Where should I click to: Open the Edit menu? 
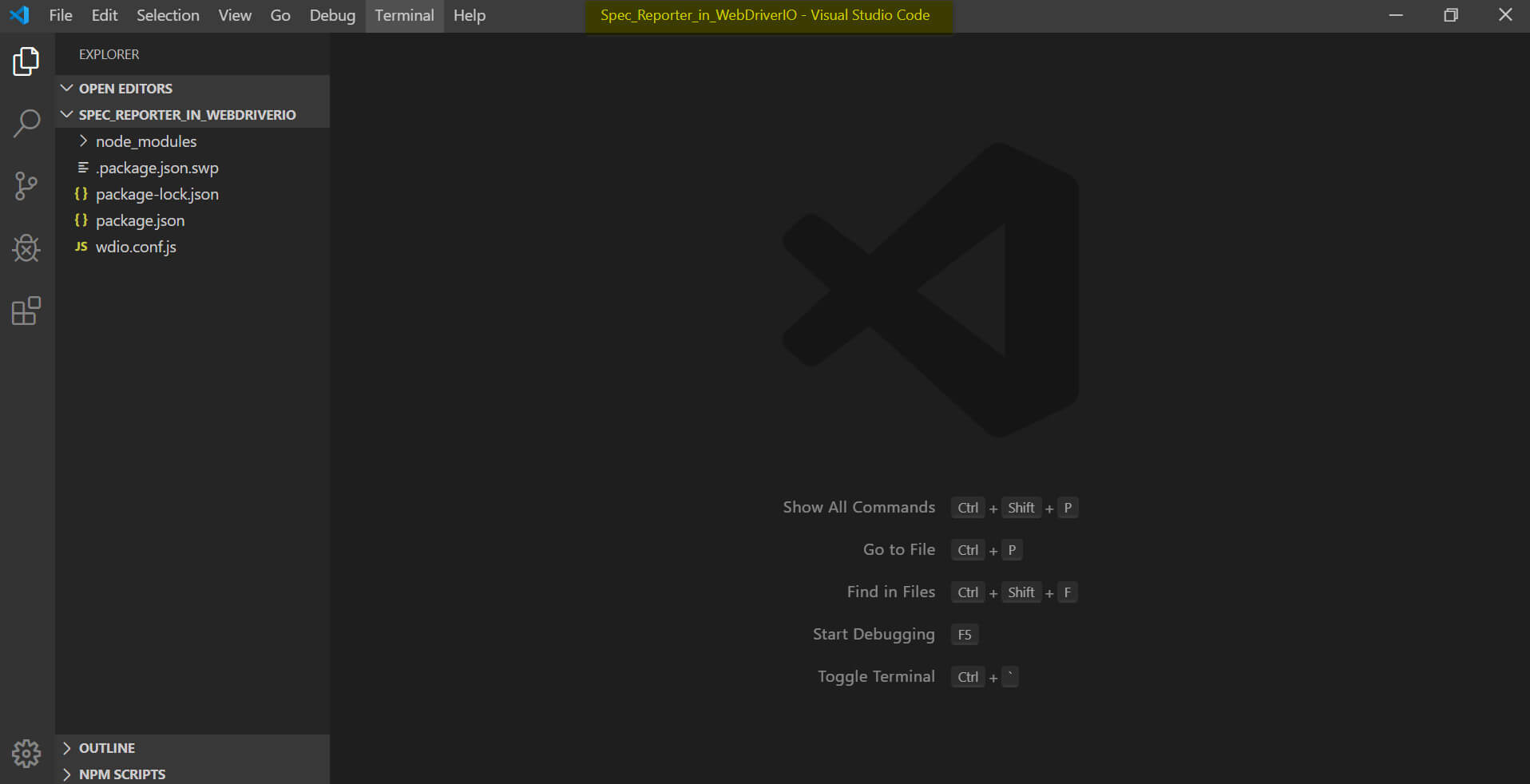105,15
